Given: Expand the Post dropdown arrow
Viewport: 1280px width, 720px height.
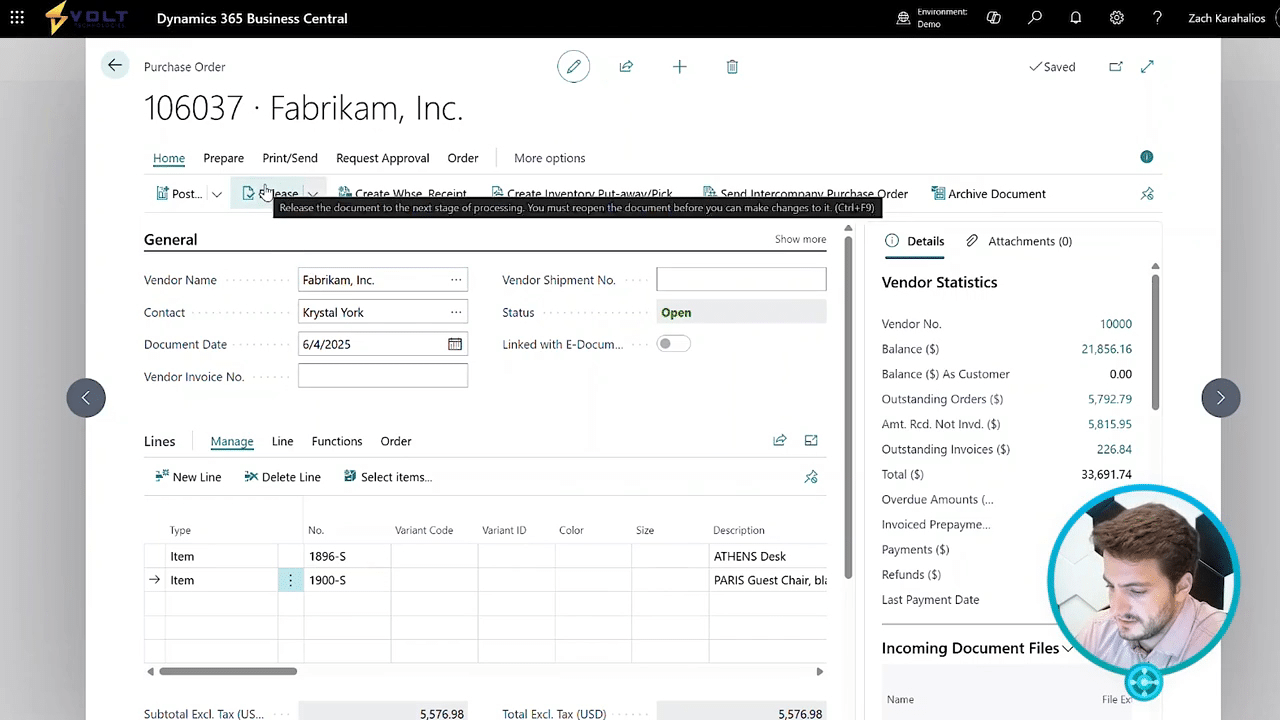Looking at the screenshot, I should point(216,194).
